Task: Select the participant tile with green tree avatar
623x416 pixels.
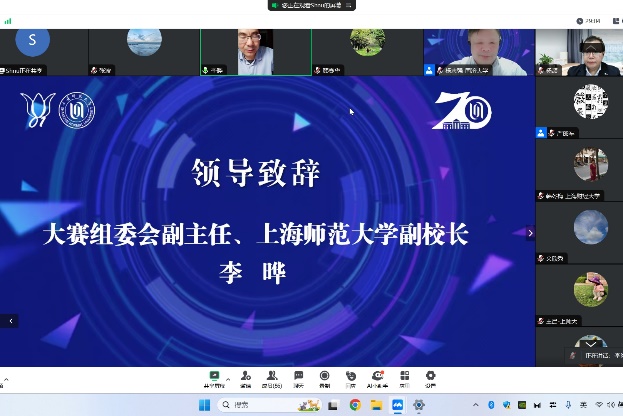Action: tap(368, 52)
